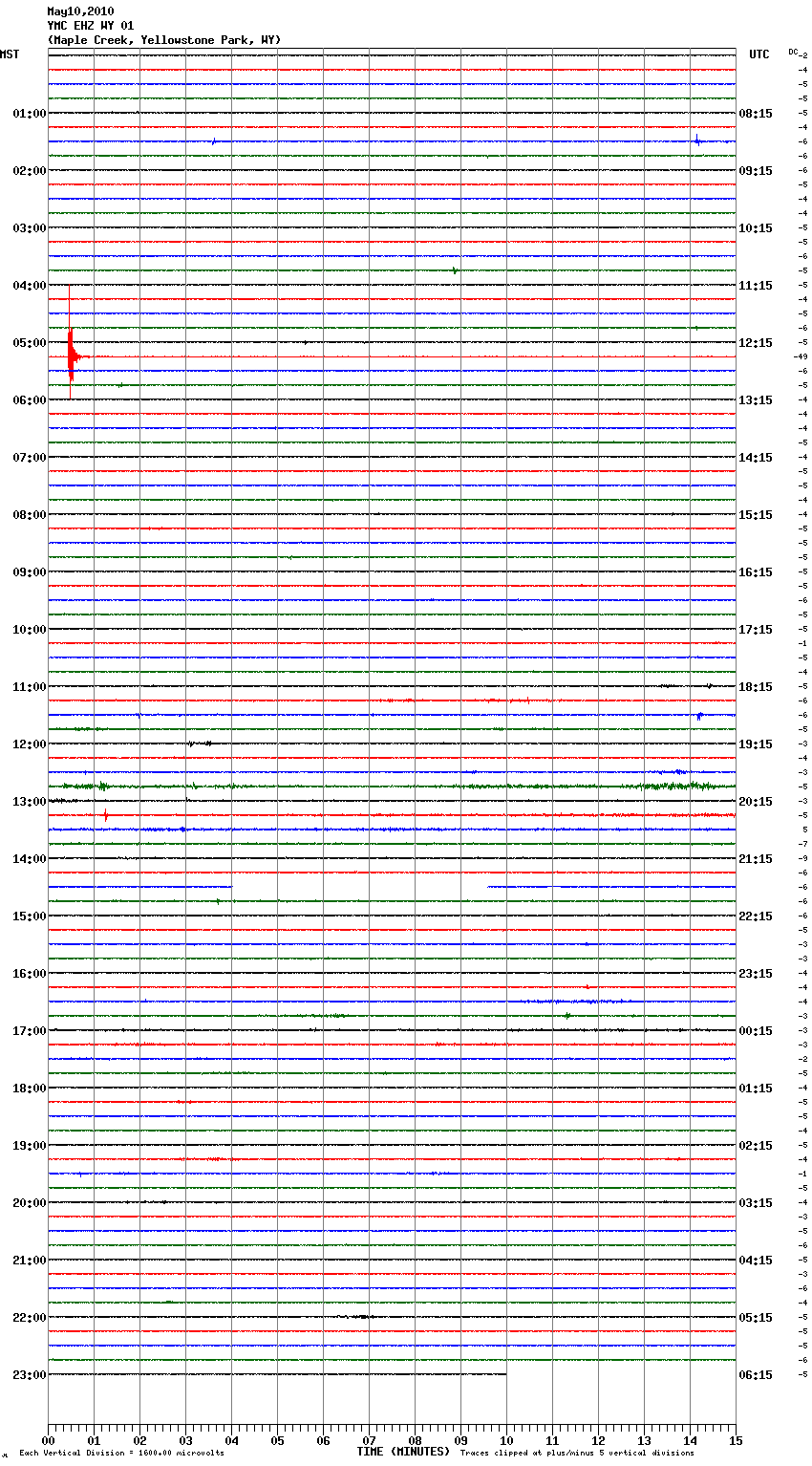Click the '13:00' MST time label
This screenshot has height=1466, width=812.
click(30, 802)
